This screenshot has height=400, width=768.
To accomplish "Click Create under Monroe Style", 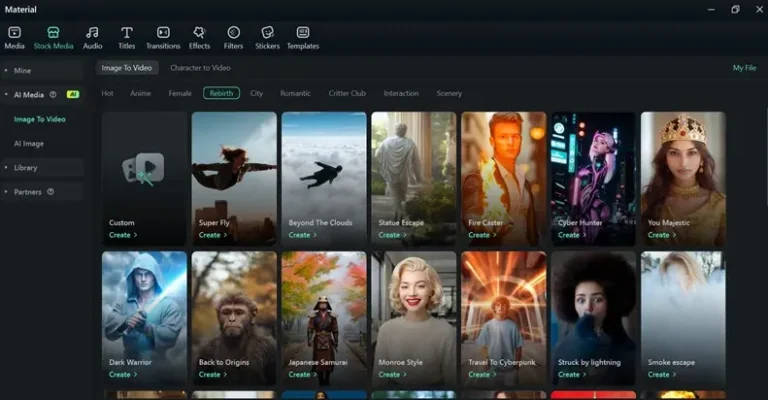I will click(392, 375).
